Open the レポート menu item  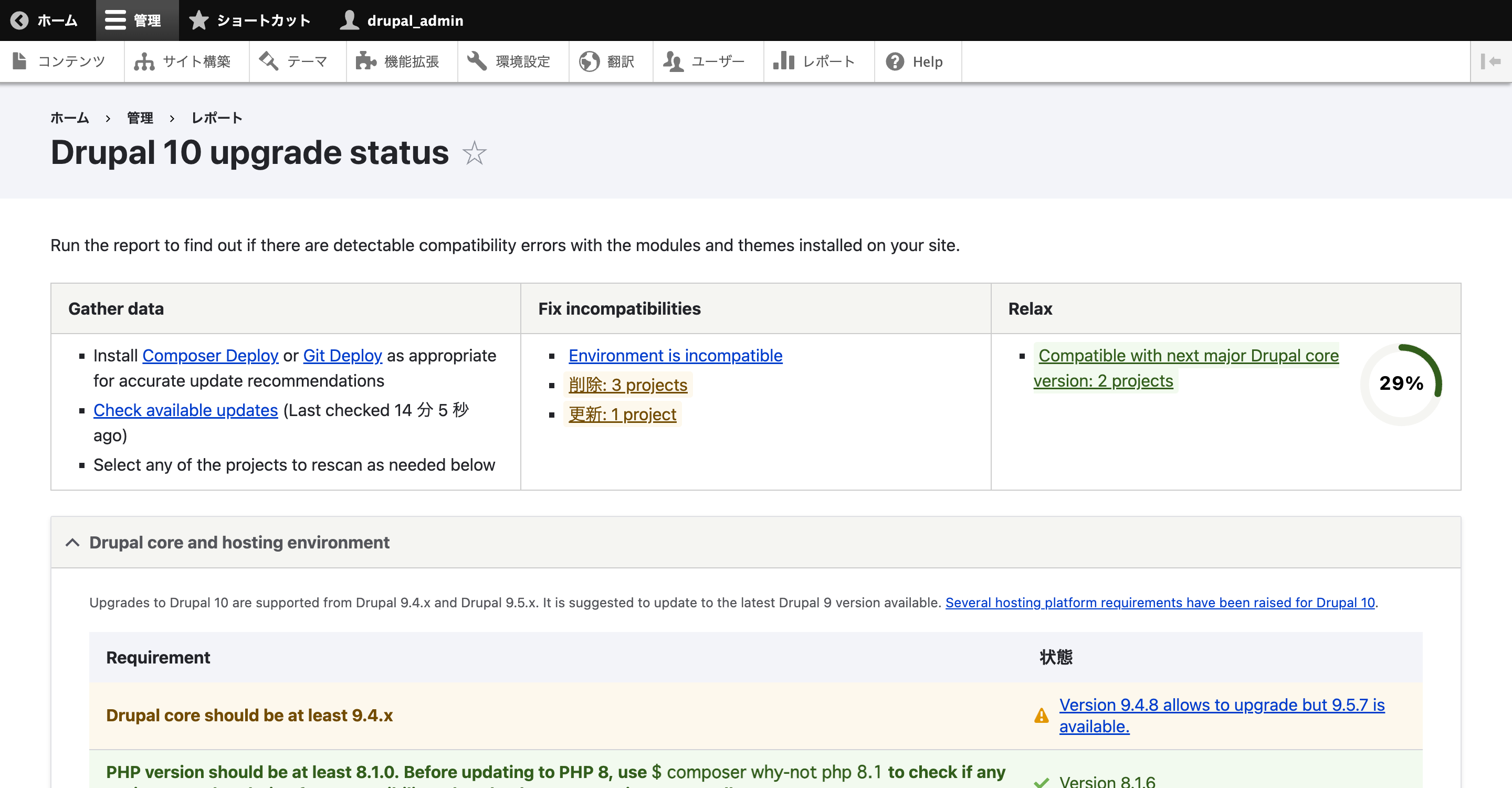(818, 61)
